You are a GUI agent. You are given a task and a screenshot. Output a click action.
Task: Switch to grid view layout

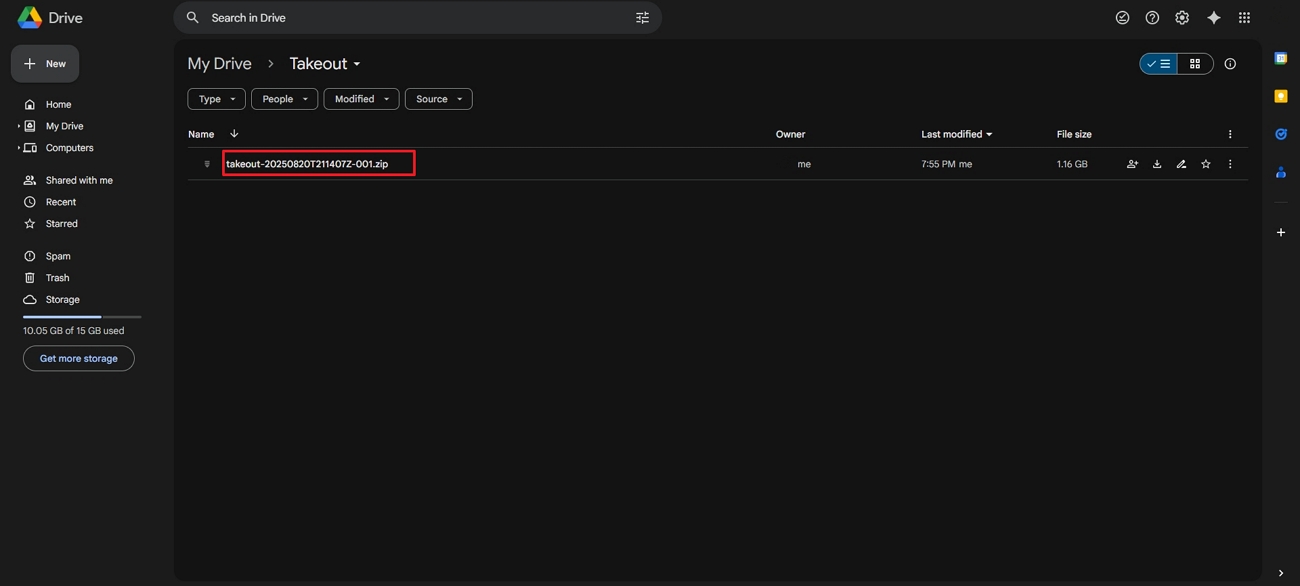(x=1194, y=62)
